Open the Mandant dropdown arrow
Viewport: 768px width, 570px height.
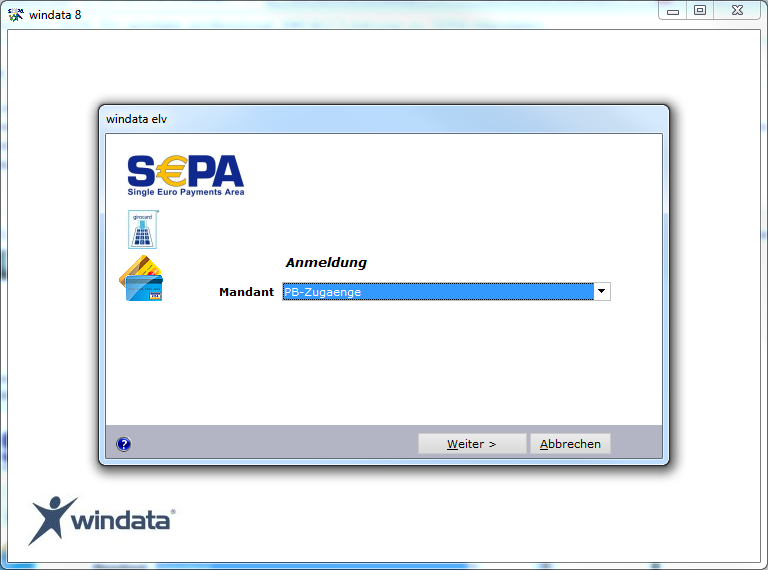pyautogui.click(x=601, y=291)
